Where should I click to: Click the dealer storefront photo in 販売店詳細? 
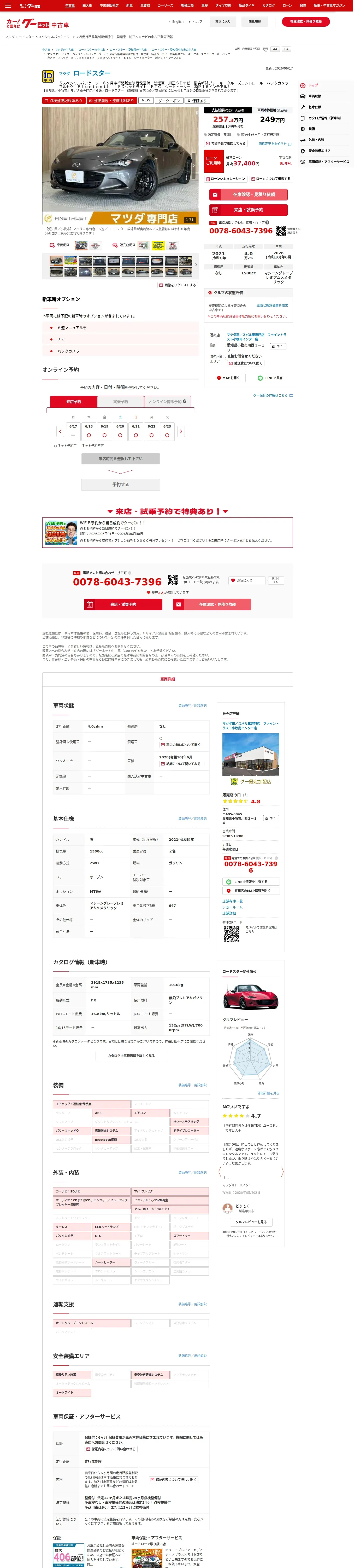click(x=251, y=755)
